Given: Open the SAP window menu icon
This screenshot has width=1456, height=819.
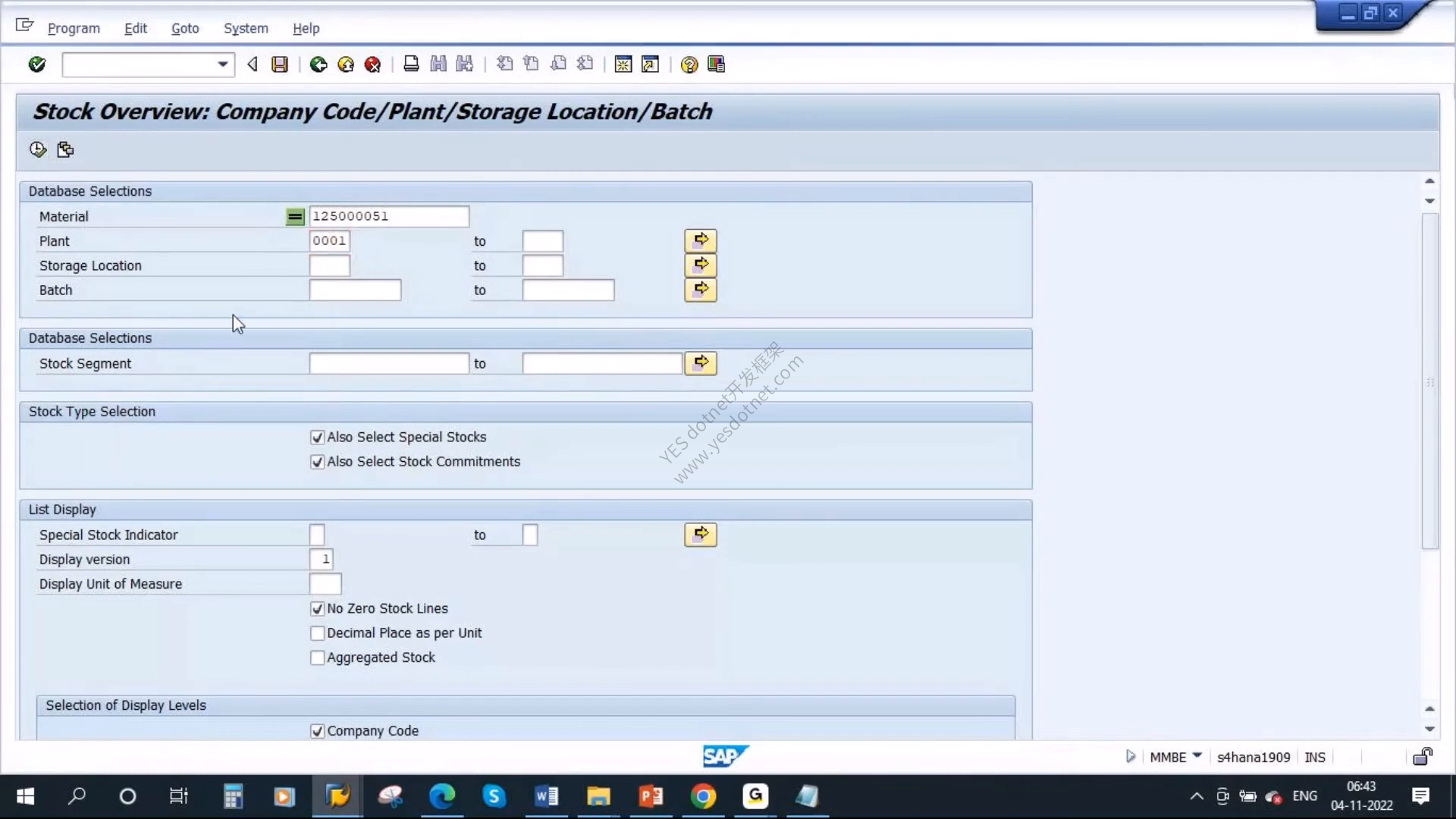Looking at the screenshot, I should pos(24,26).
